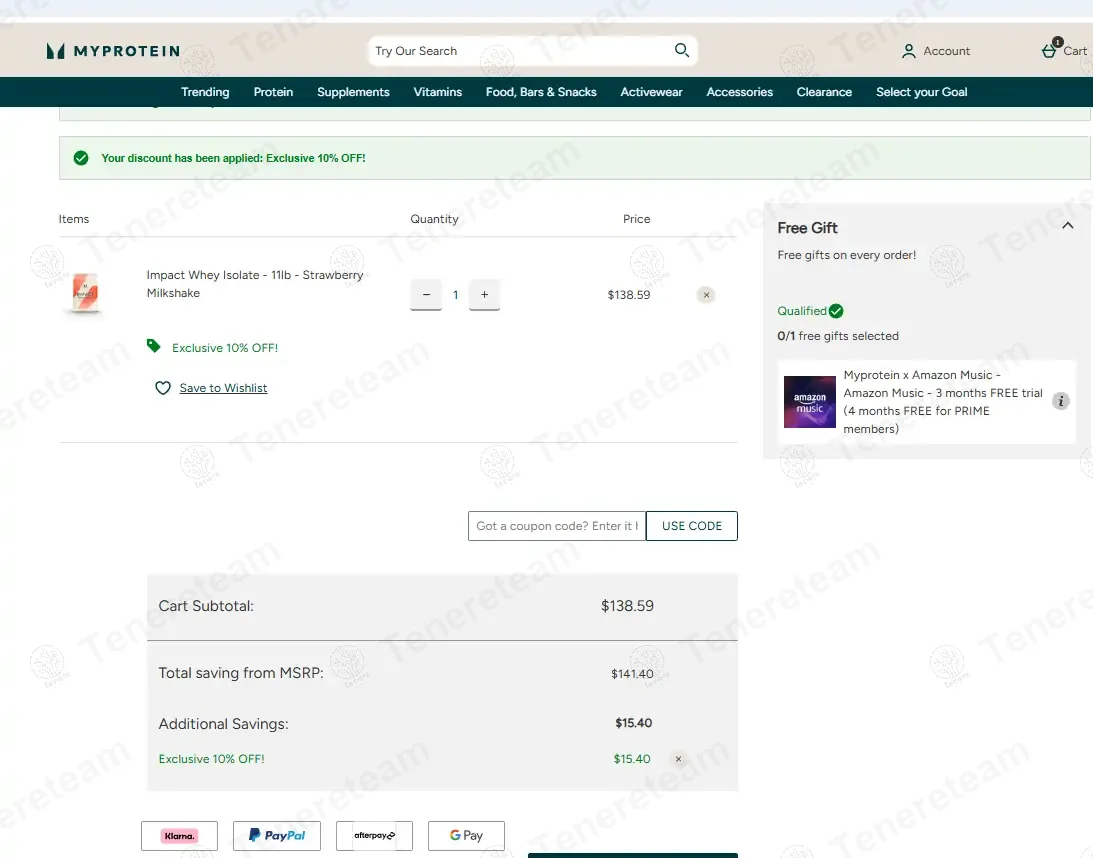Image resolution: width=1093 pixels, height=858 pixels.
Task: Click the Myprotein logo
Action: click(x=113, y=51)
